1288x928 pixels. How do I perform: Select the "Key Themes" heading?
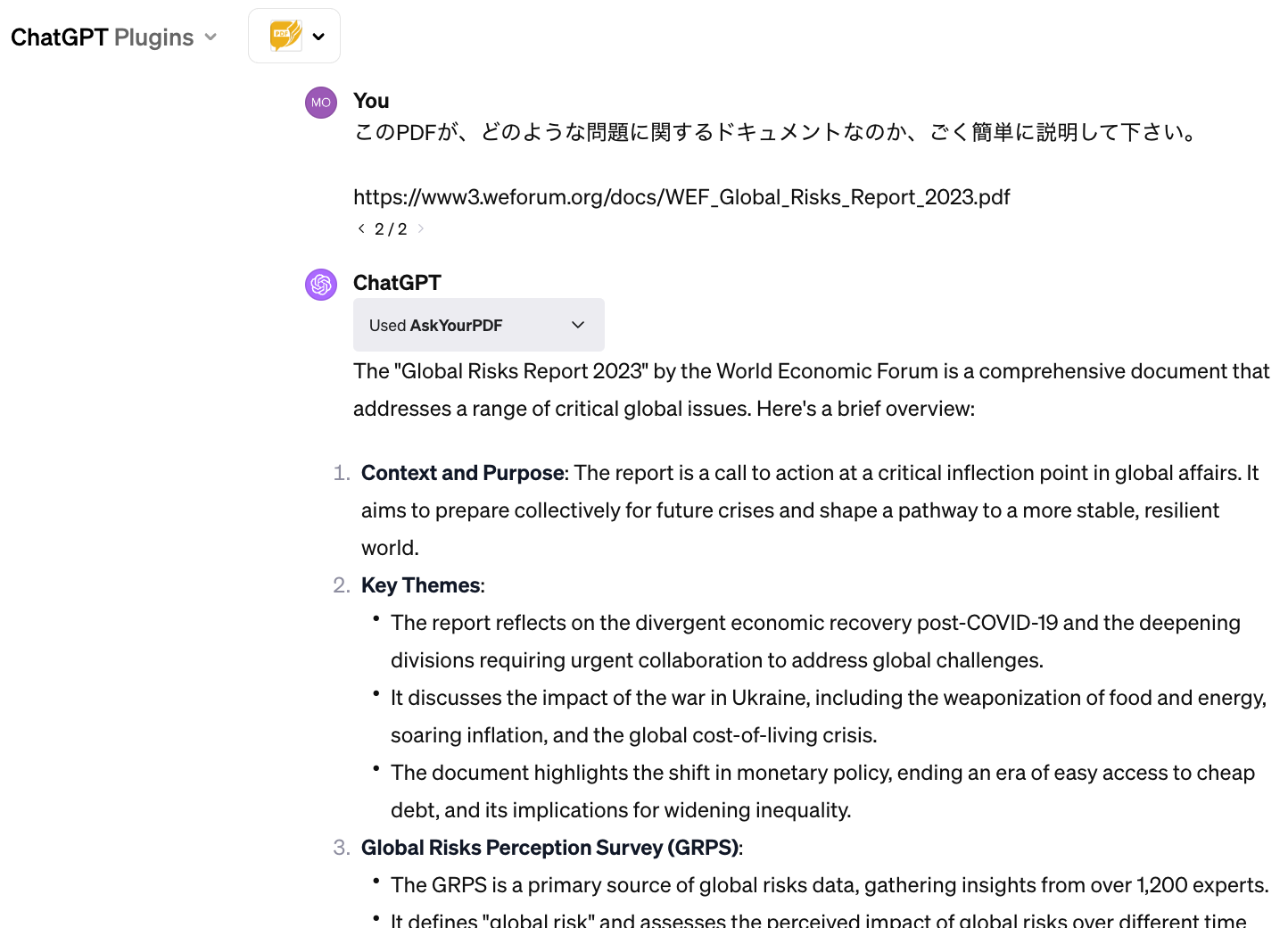pyautogui.click(x=421, y=585)
